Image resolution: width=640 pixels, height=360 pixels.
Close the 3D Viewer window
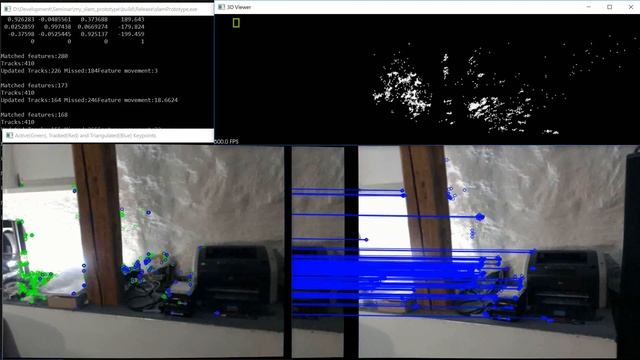pyautogui.click(x=631, y=7)
